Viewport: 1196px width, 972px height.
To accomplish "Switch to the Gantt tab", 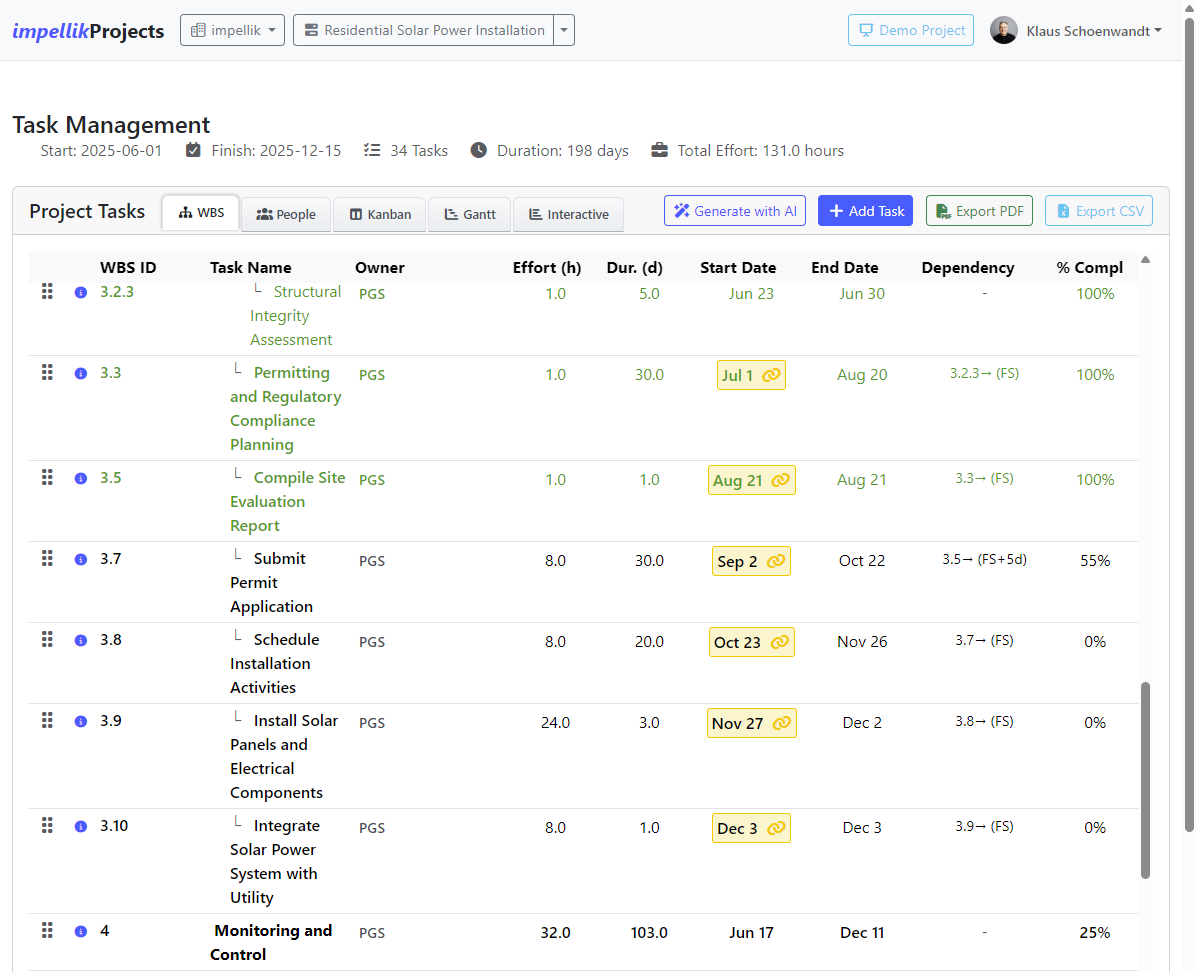I will [470, 214].
